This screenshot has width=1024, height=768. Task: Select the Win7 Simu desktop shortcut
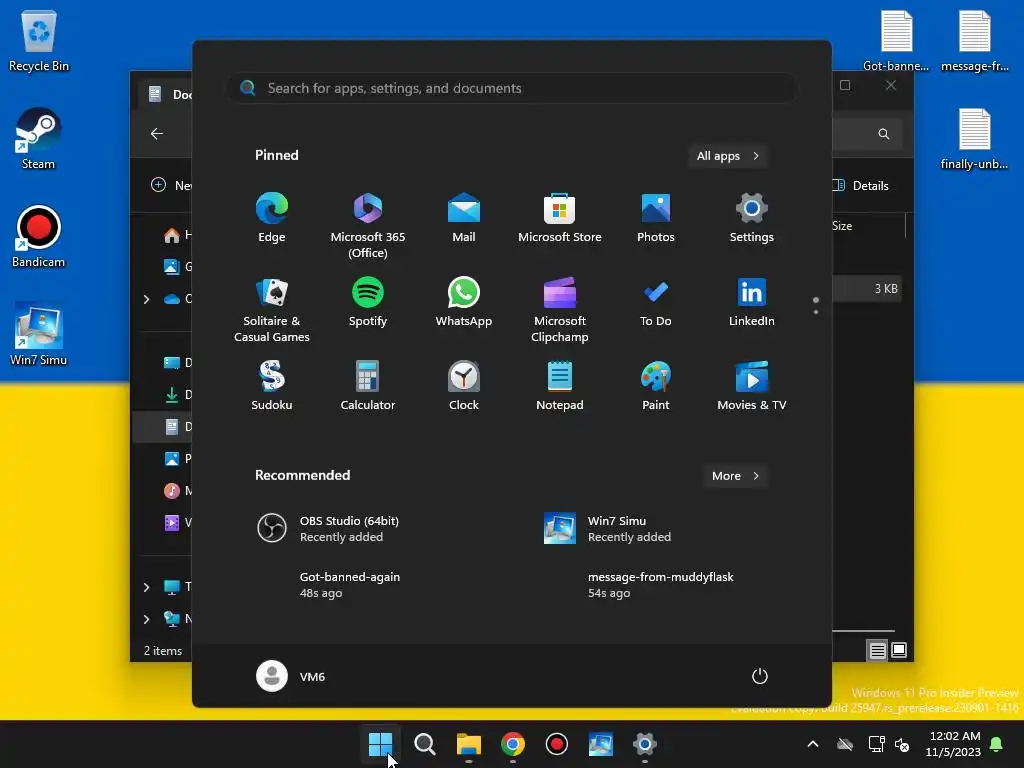[x=39, y=334]
